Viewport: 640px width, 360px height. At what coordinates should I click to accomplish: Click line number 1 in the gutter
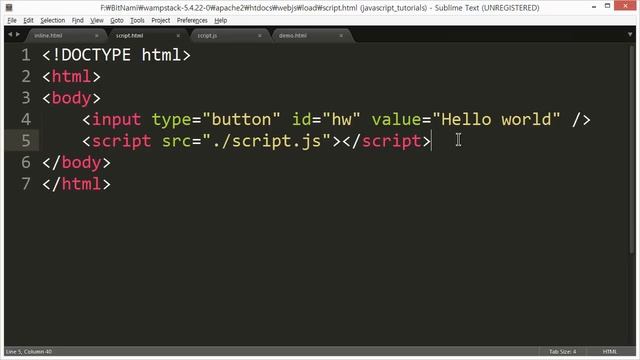pyautogui.click(x=26, y=55)
